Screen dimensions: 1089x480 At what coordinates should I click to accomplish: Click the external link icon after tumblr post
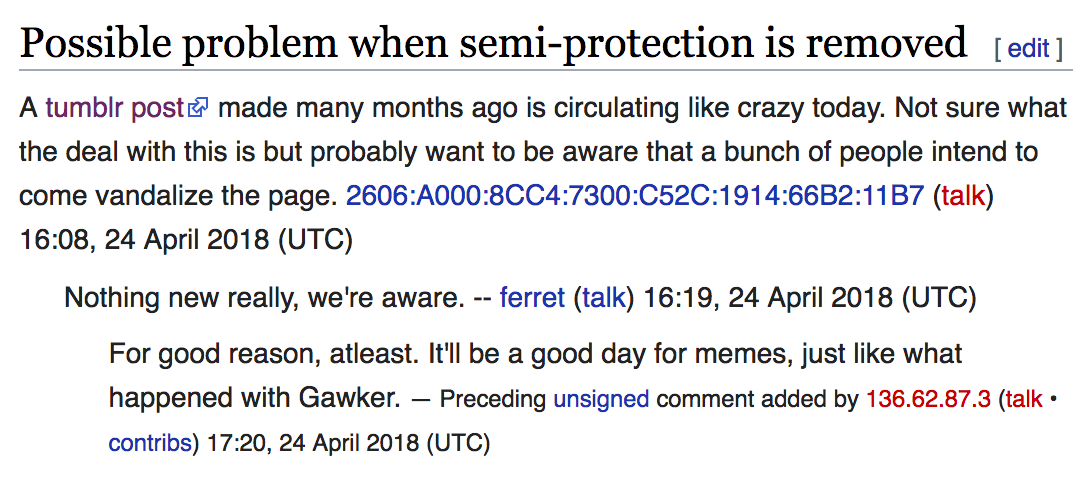(199, 108)
